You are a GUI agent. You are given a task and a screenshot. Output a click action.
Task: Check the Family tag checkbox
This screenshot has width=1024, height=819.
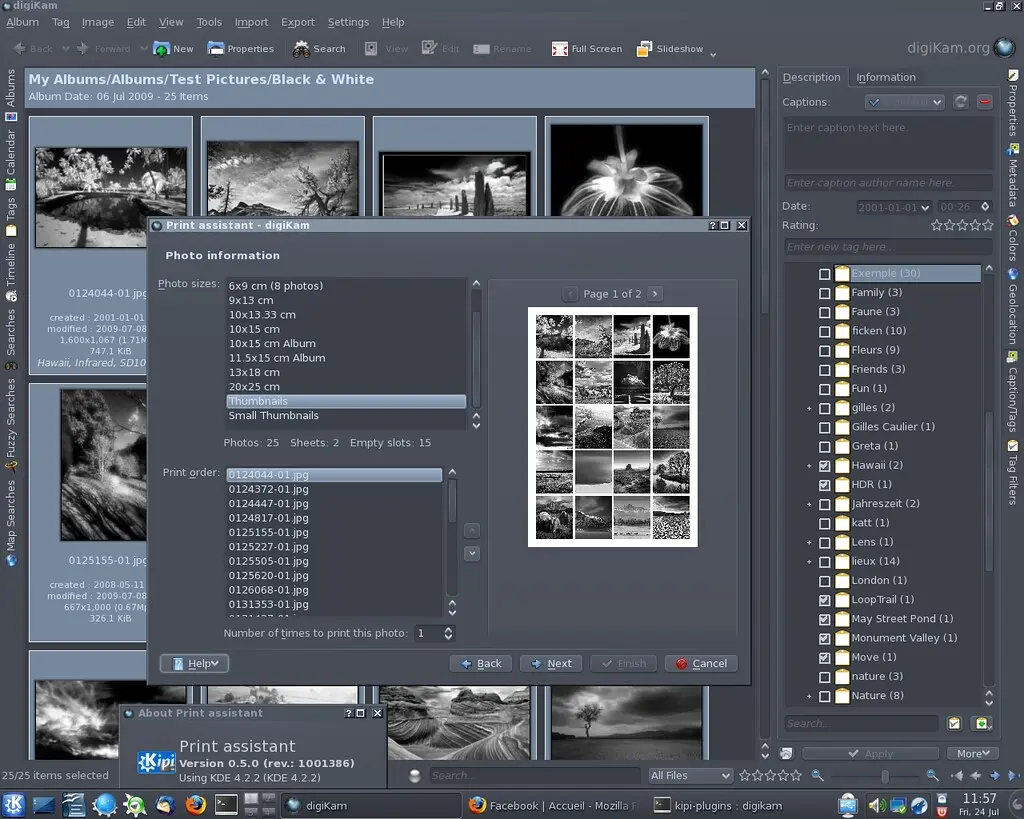pyautogui.click(x=824, y=293)
